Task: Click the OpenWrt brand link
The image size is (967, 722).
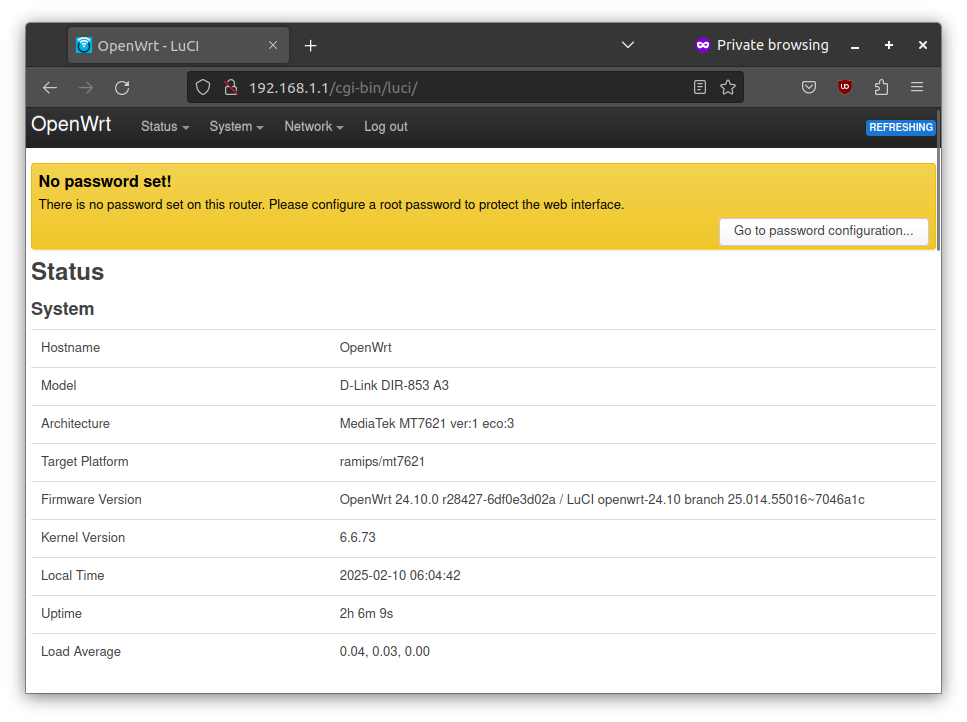Action: [71, 125]
